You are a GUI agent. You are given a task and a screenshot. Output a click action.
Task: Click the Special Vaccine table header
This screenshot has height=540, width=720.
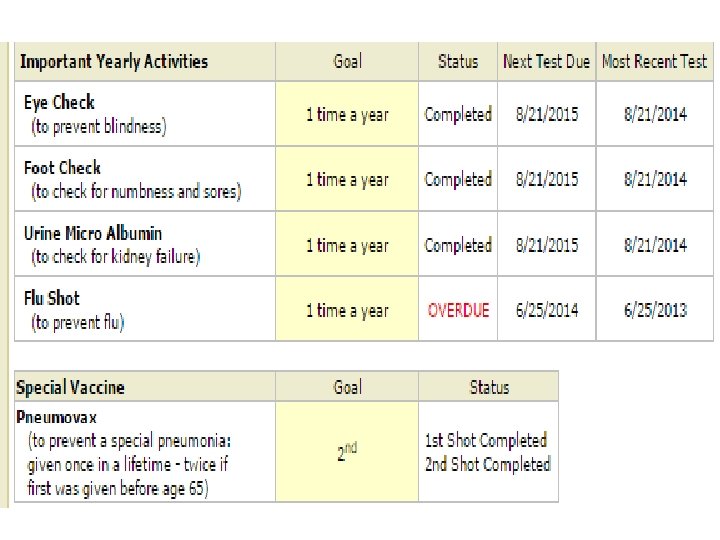coord(70,387)
